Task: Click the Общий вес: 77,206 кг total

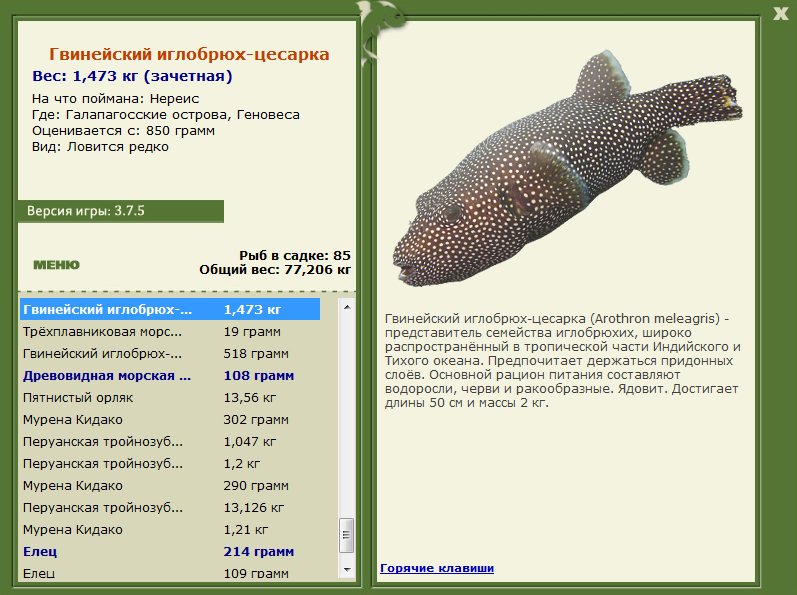Action: 275,270
